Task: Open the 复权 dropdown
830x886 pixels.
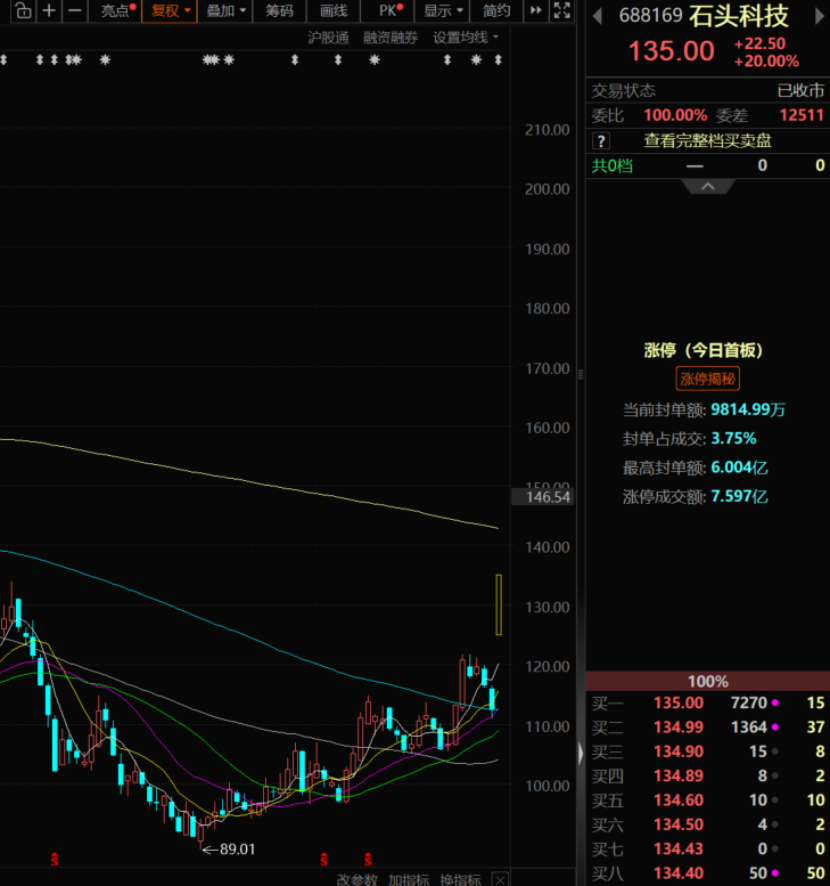Action: [x=170, y=11]
